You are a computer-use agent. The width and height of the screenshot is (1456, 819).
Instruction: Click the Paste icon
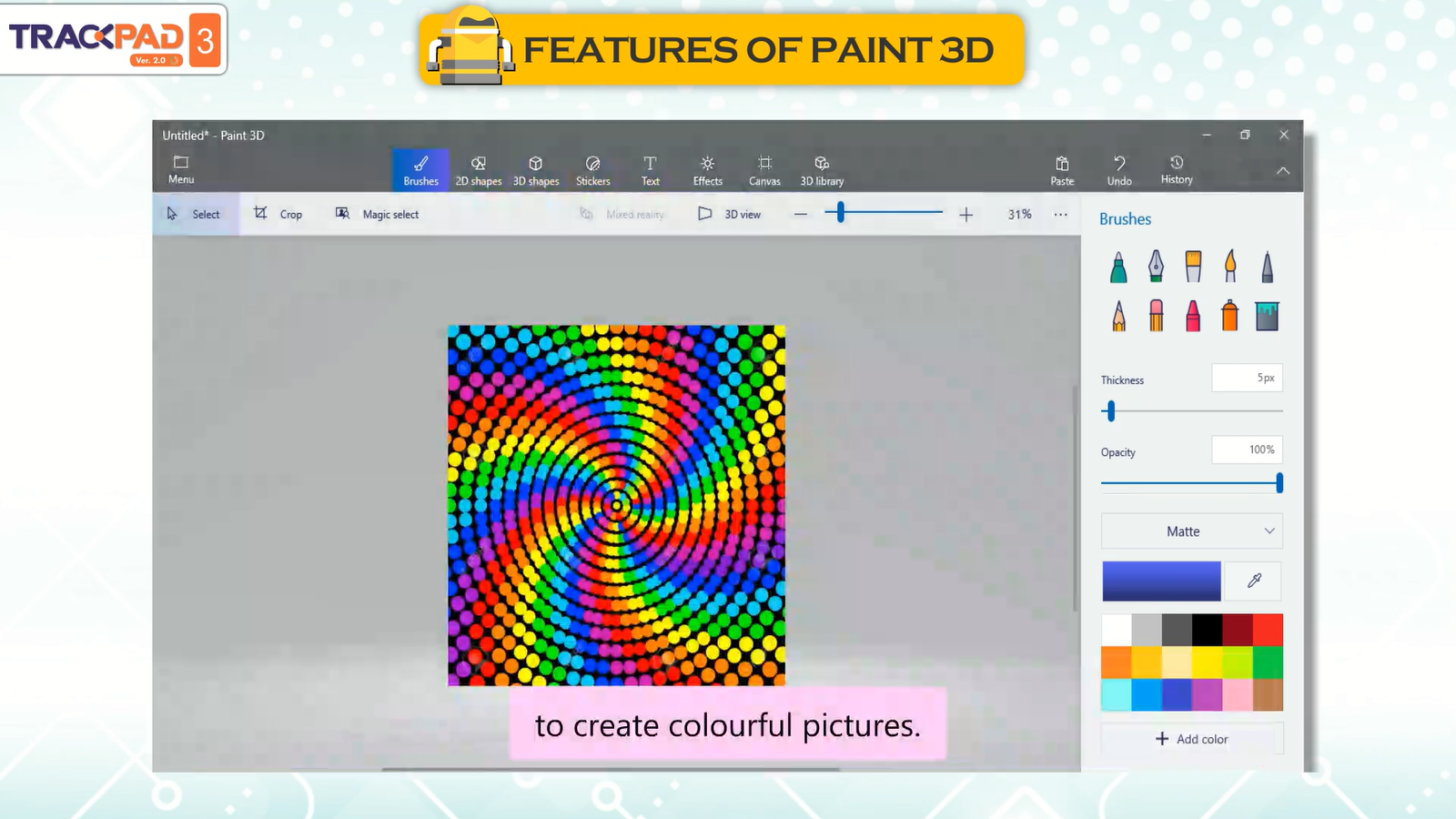[1062, 163]
